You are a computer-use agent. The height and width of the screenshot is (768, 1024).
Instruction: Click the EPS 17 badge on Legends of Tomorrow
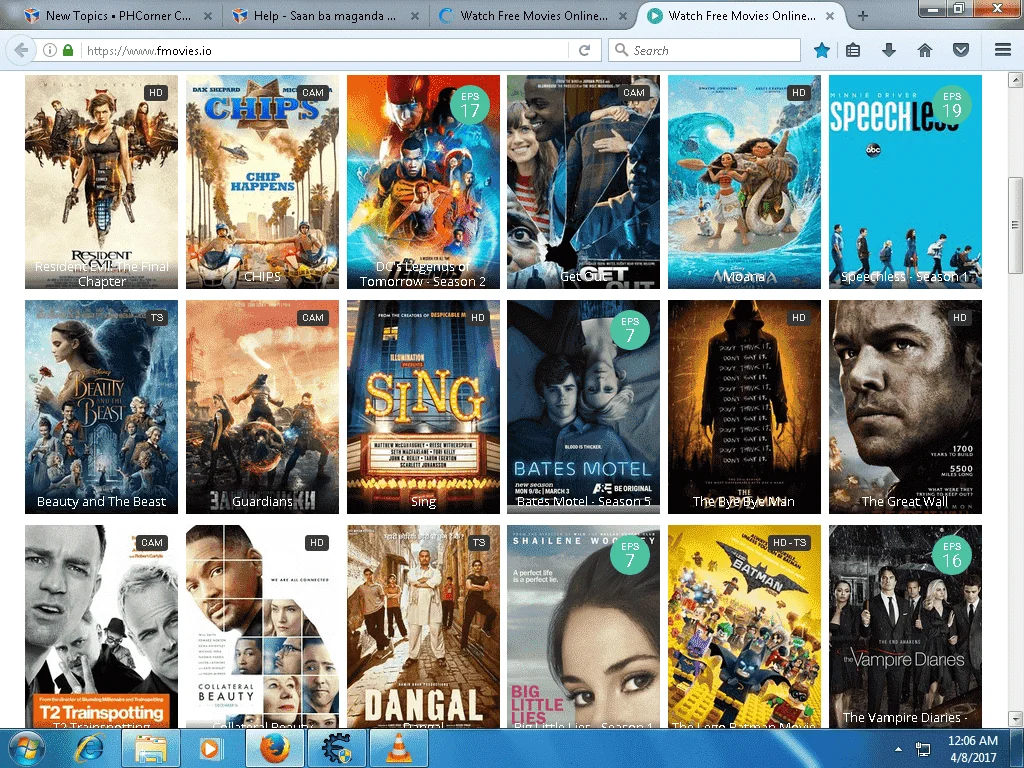pos(470,105)
